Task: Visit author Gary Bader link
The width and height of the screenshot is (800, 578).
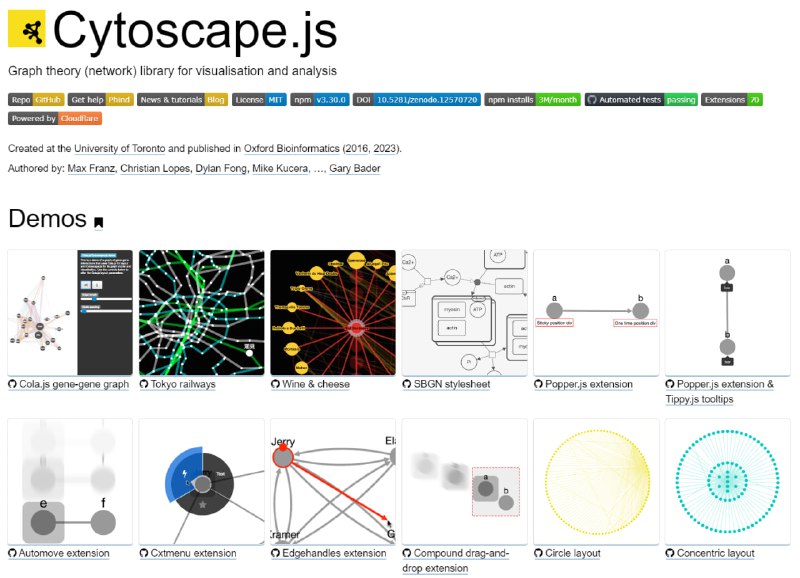Action: 355,168
